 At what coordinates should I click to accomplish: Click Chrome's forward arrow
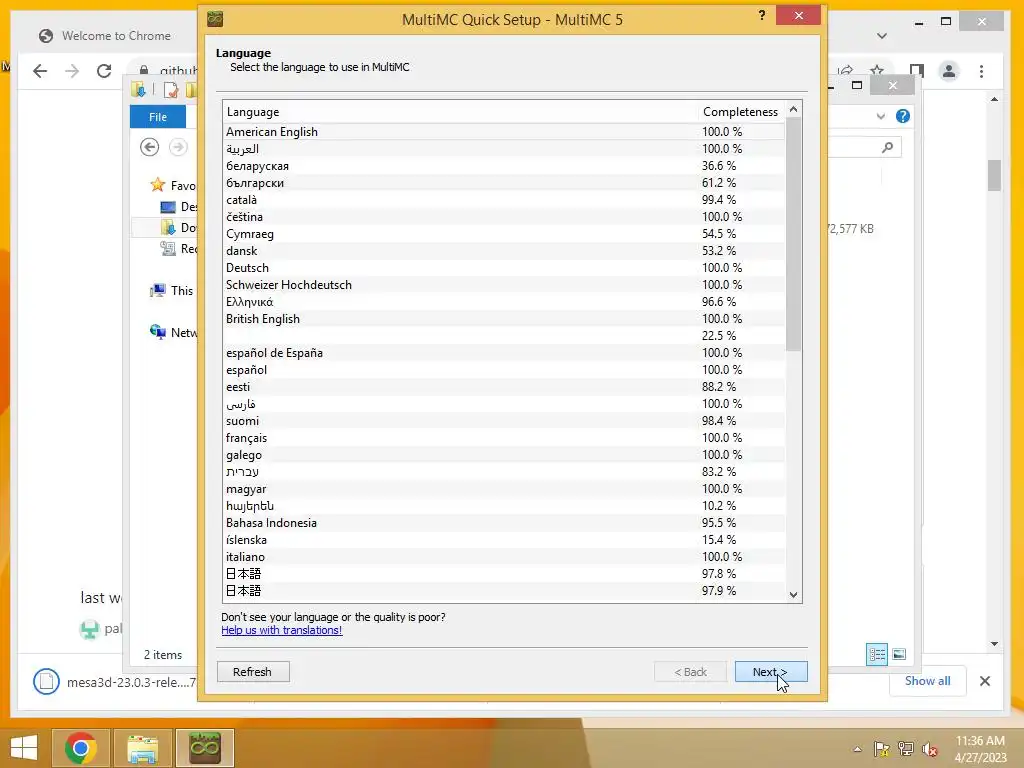point(72,71)
